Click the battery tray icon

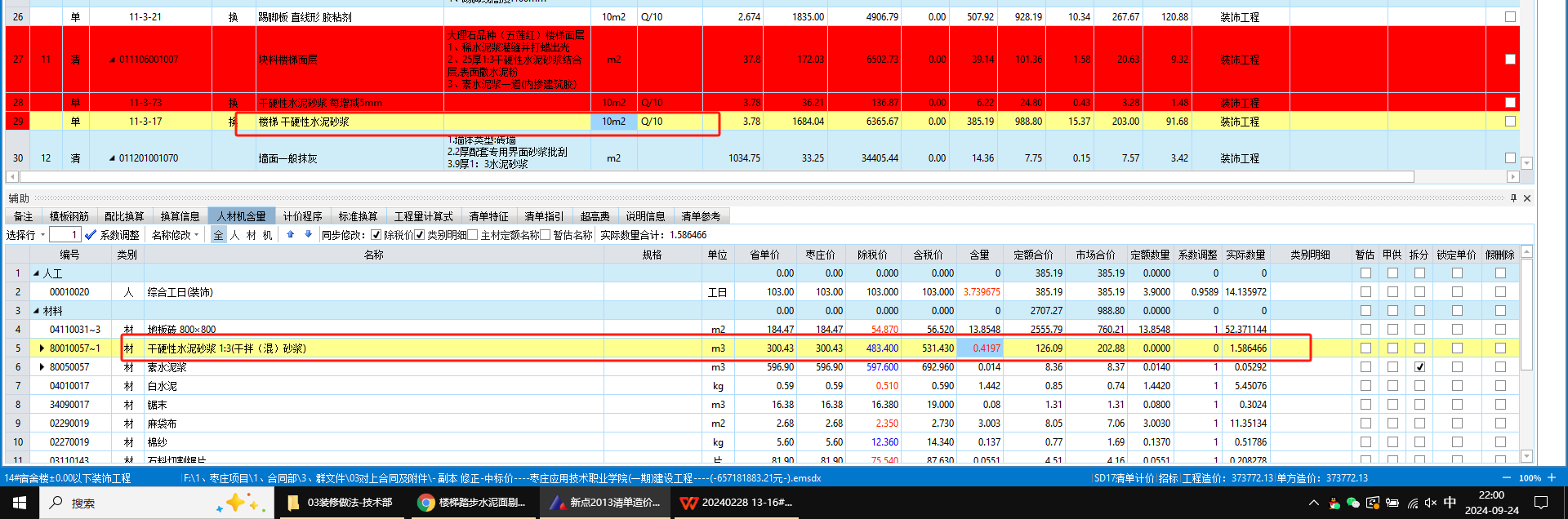[1392, 503]
